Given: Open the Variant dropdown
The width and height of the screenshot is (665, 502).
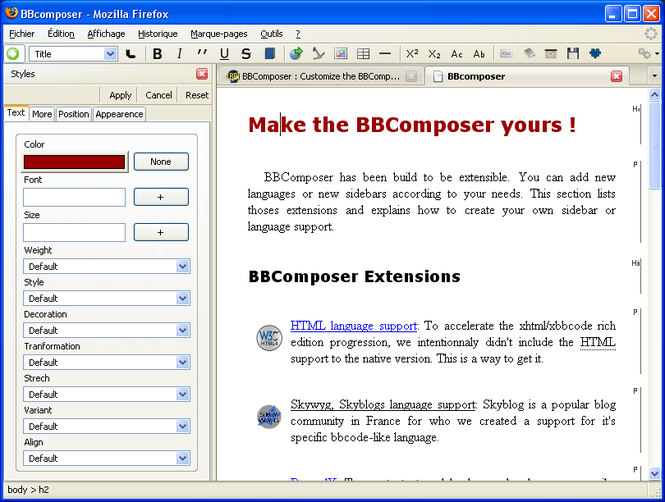Looking at the screenshot, I should [x=106, y=427].
